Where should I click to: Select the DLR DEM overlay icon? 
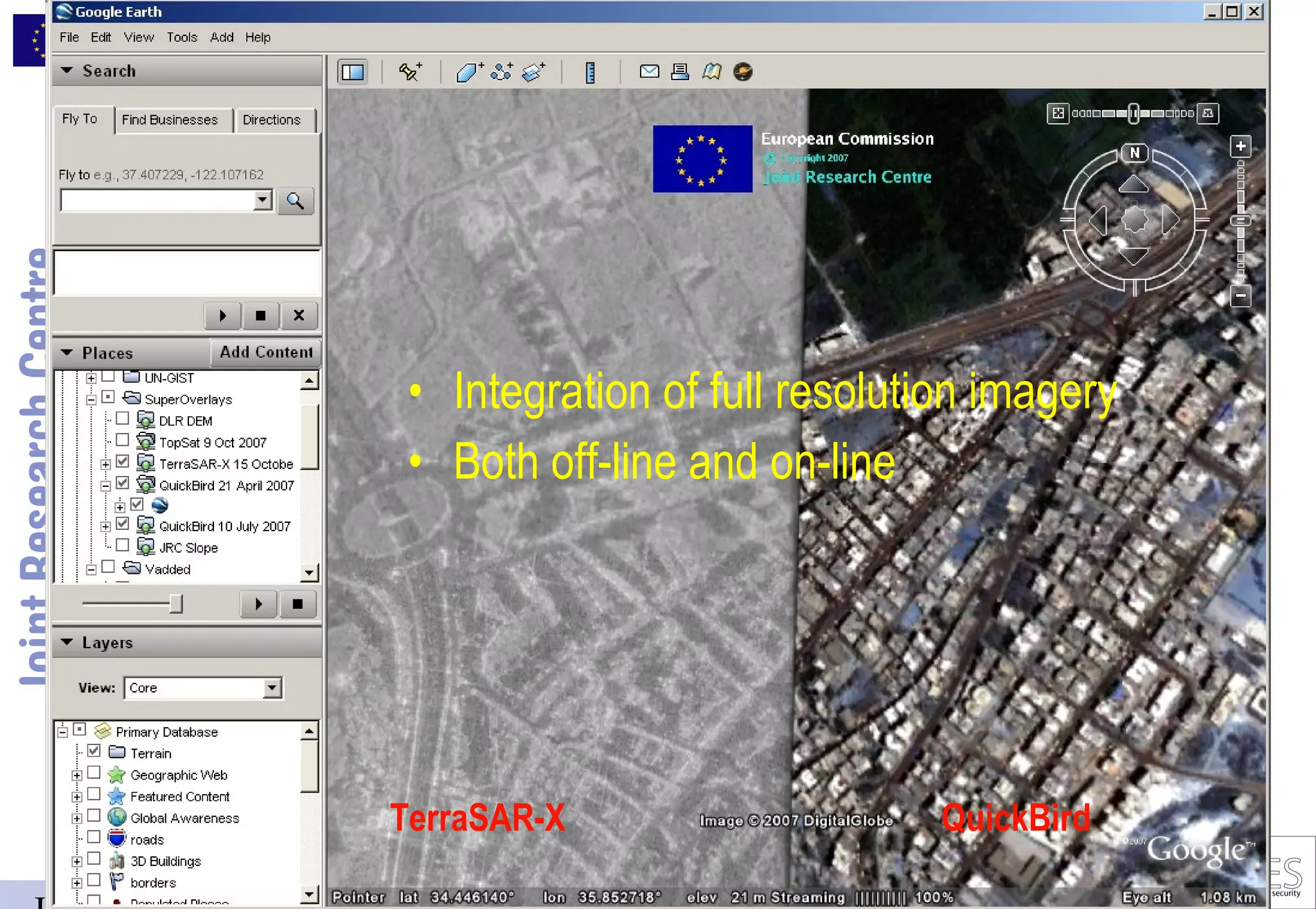146,421
